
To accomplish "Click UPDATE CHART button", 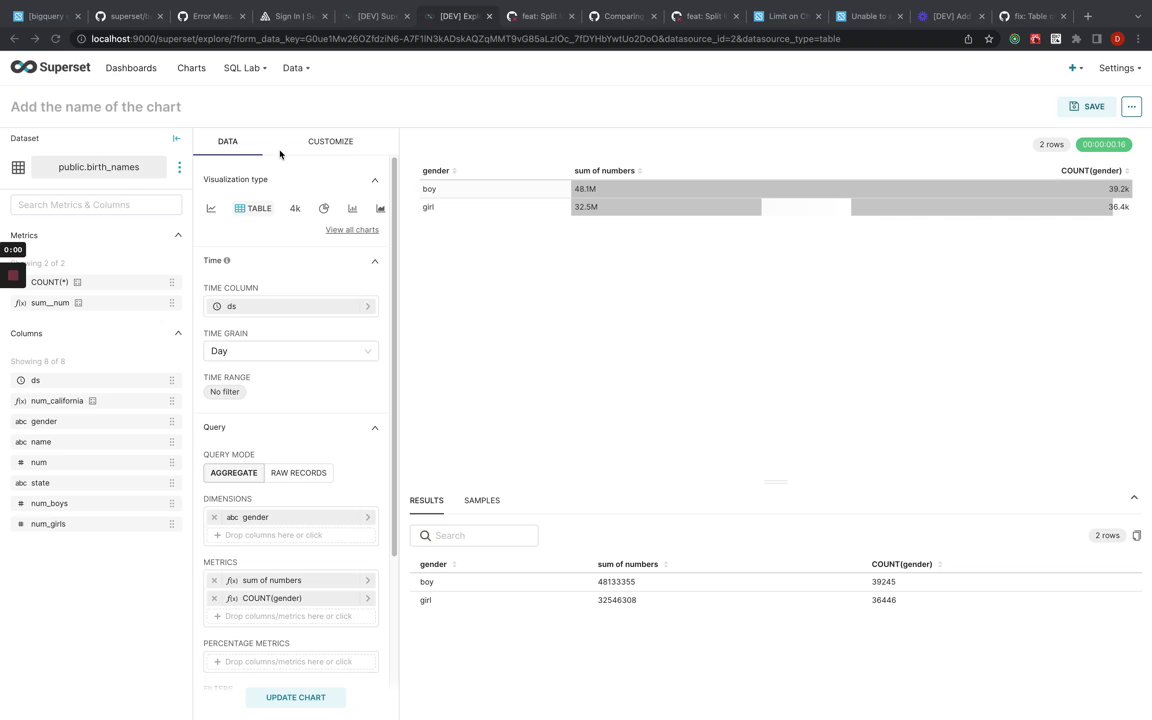I will (x=295, y=697).
